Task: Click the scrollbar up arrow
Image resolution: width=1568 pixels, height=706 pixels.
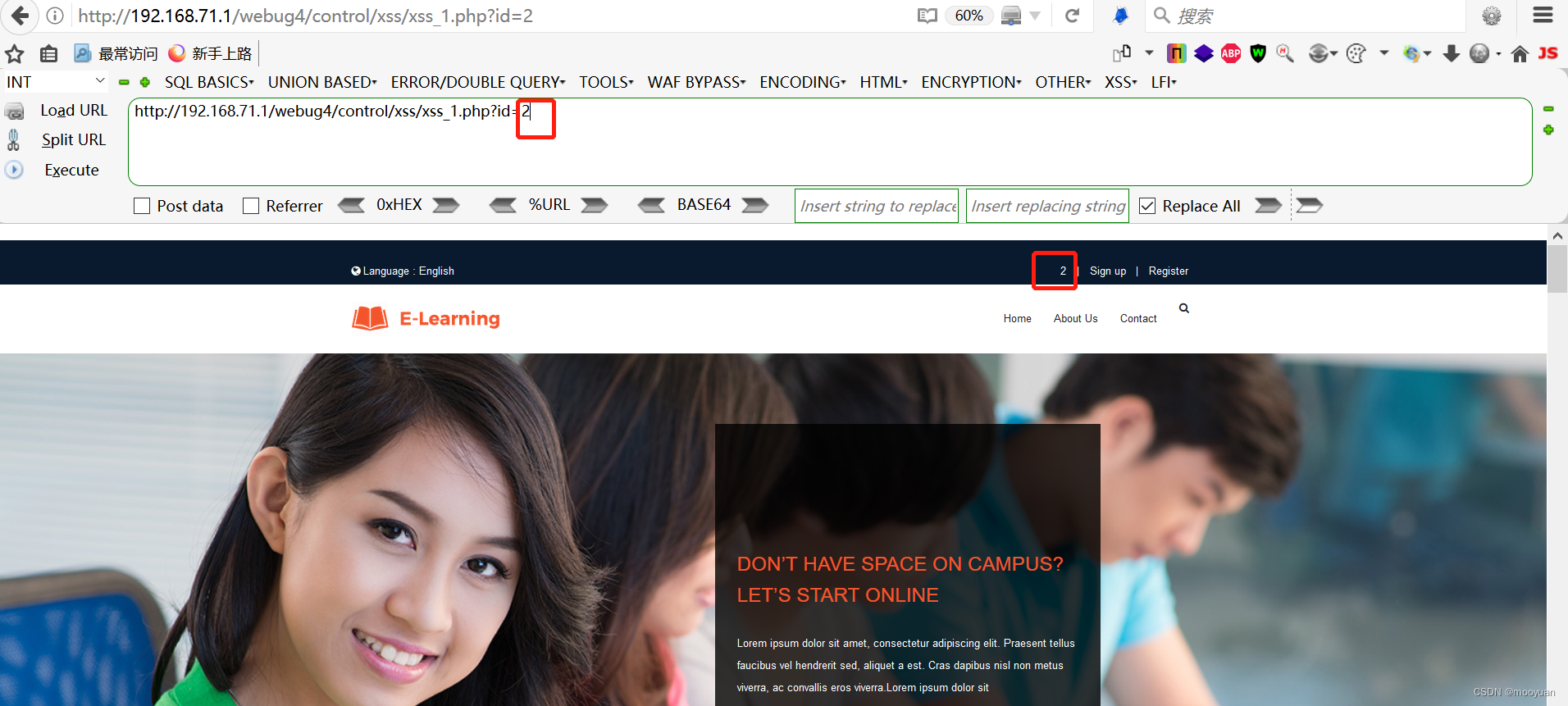Action: click(x=1557, y=235)
